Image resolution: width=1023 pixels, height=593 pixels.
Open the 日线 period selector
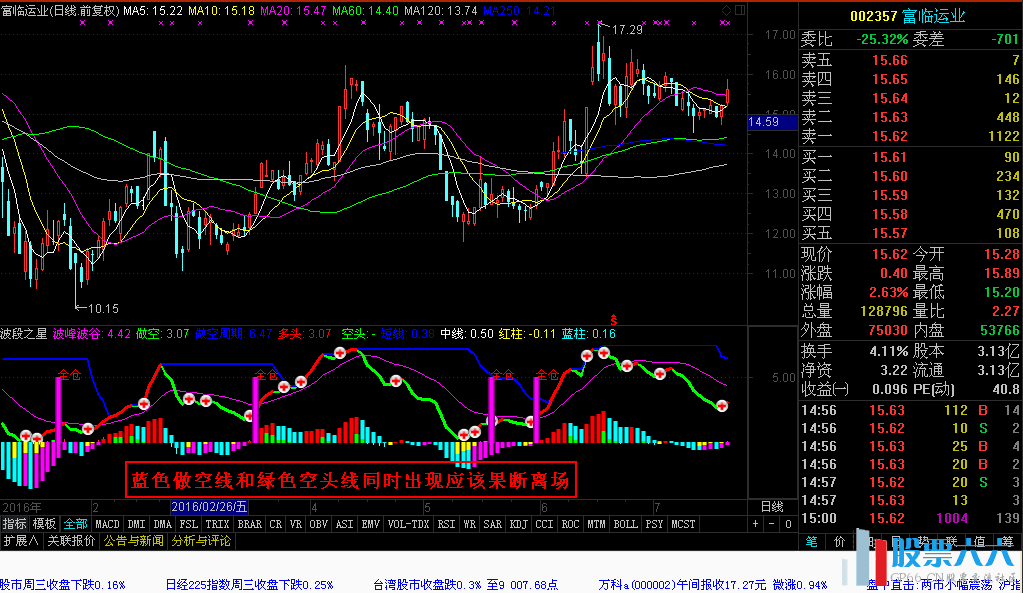tap(772, 507)
